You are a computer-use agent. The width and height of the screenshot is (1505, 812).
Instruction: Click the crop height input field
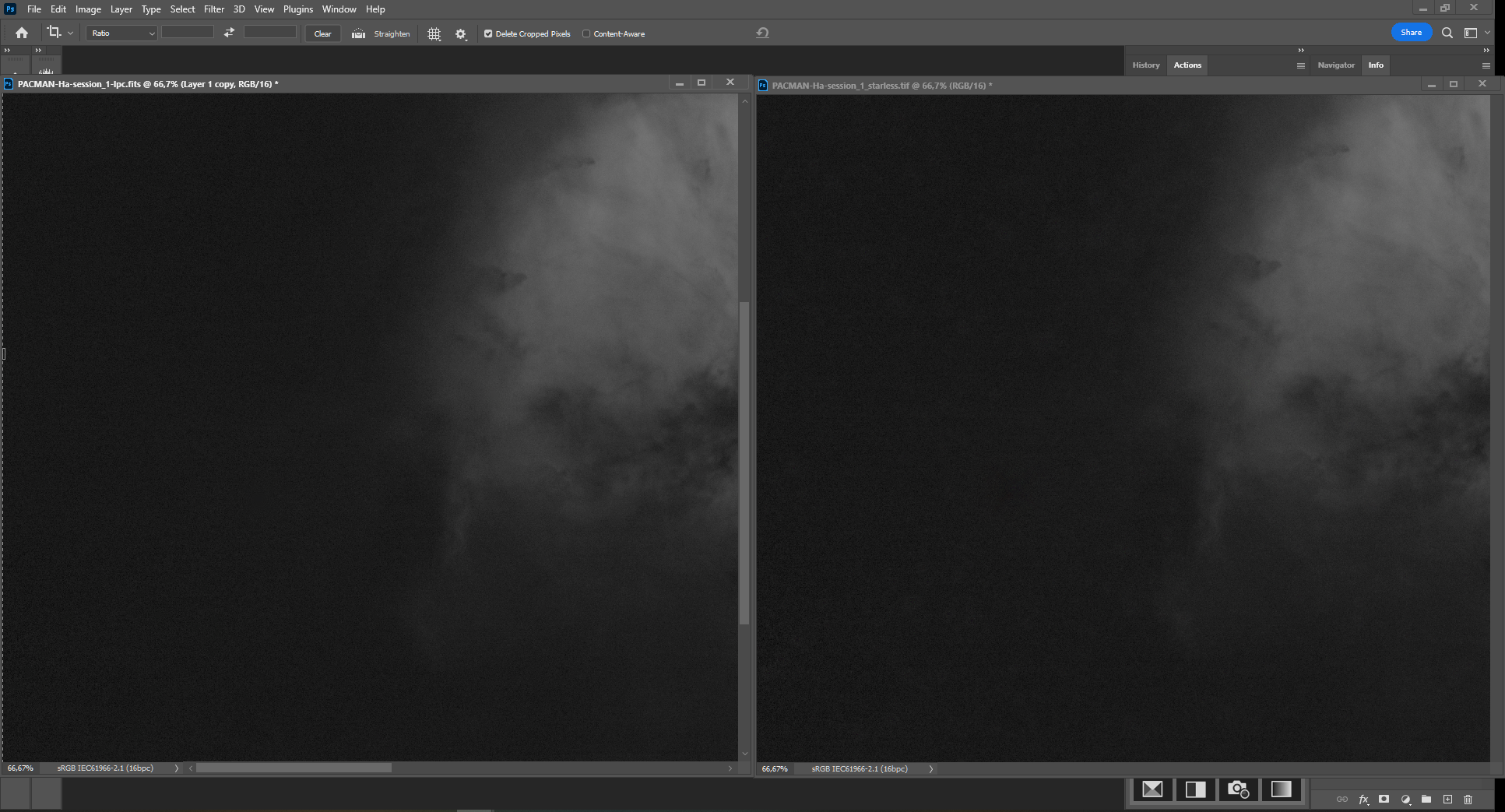[x=270, y=32]
